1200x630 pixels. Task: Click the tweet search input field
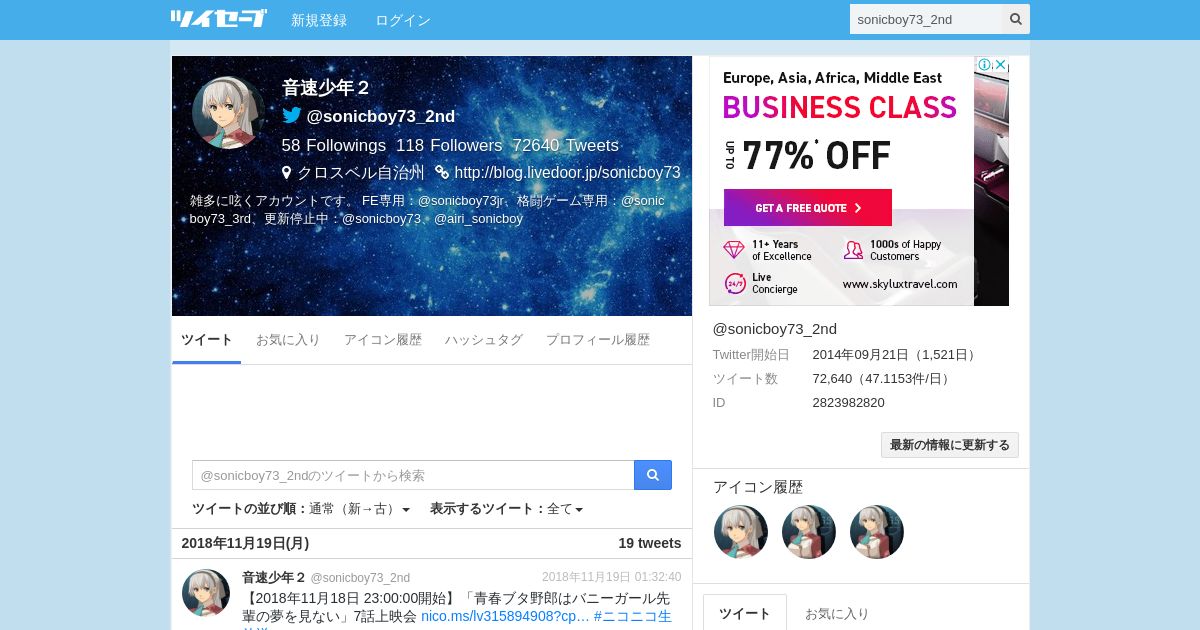pos(413,475)
